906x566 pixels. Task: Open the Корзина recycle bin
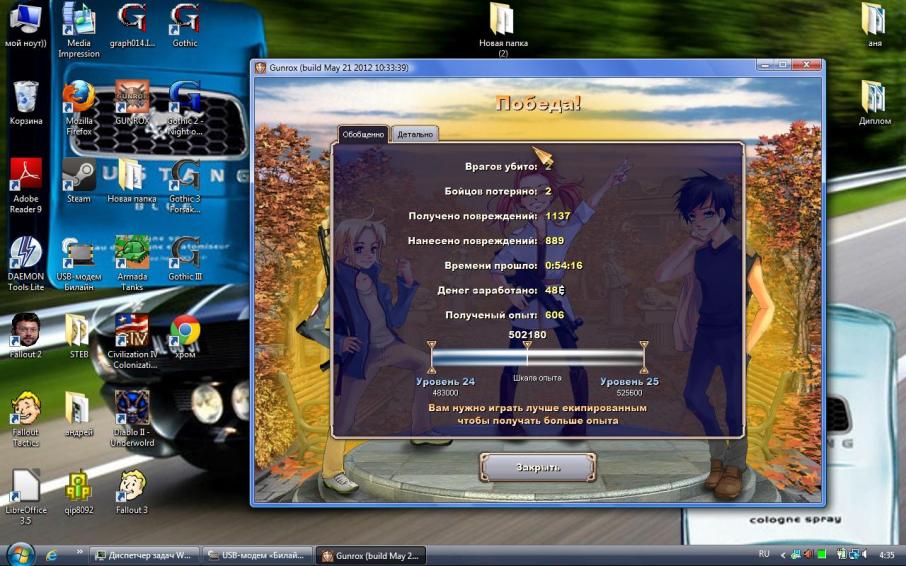25,98
